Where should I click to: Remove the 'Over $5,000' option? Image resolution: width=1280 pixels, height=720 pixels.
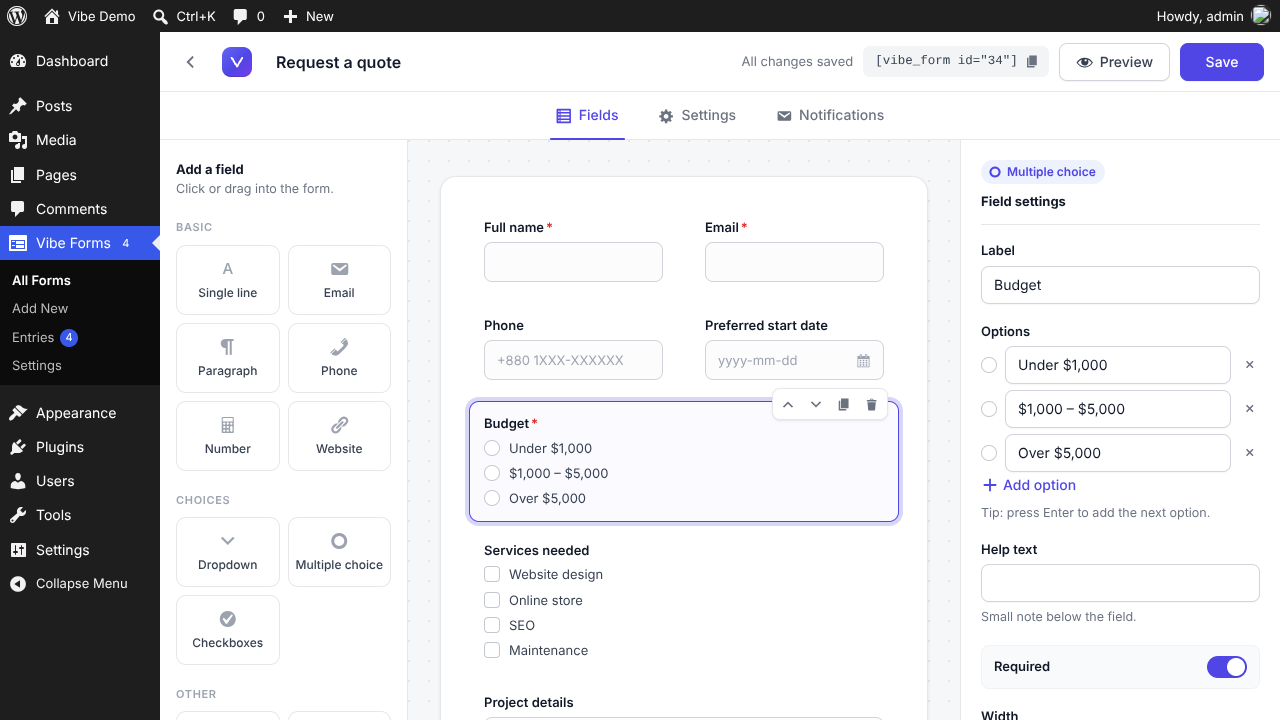1249,453
